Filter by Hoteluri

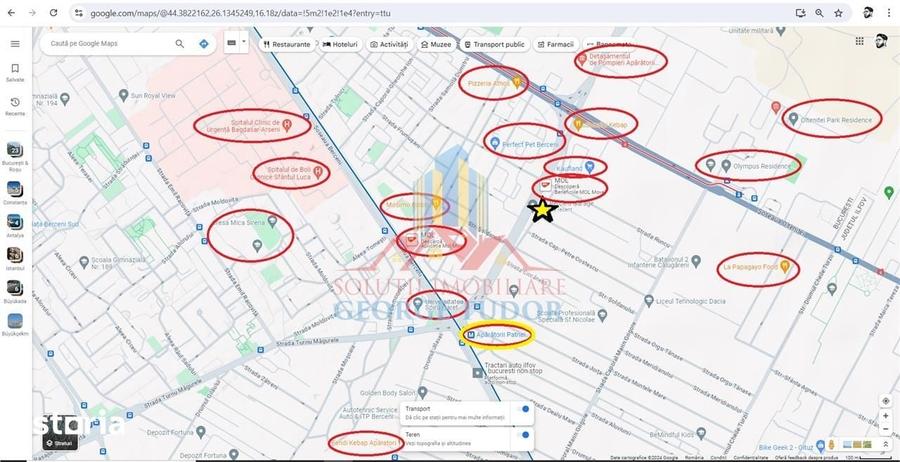340,44
